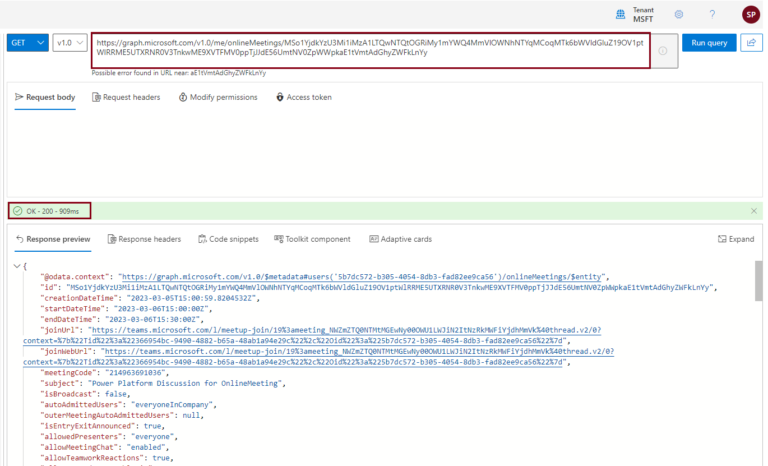Open the v1.0 API version dropdown
This screenshot has height=466, width=768.
[x=68, y=43]
